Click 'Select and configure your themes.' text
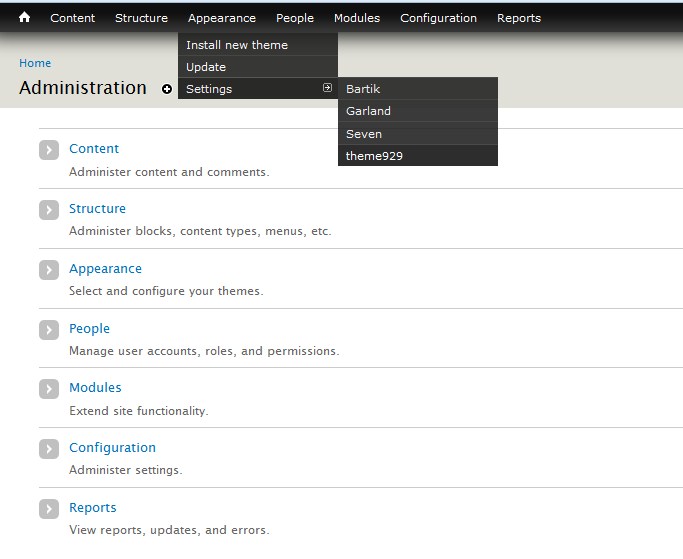This screenshot has width=683, height=559. pos(166,291)
